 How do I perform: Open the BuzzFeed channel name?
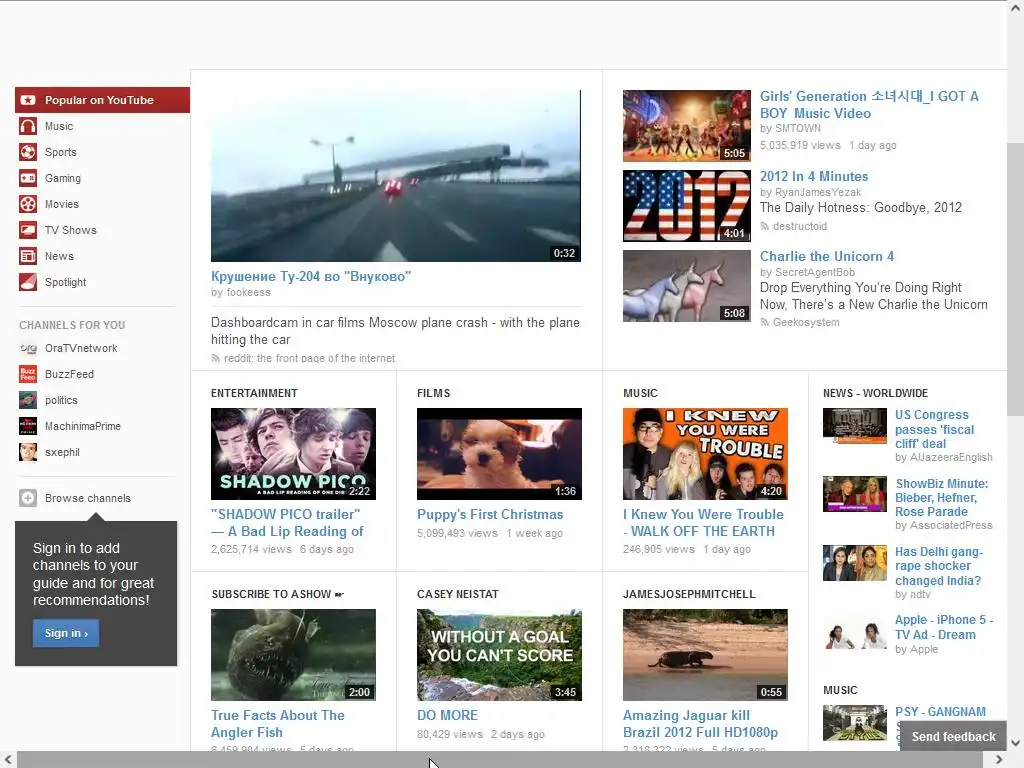69,374
